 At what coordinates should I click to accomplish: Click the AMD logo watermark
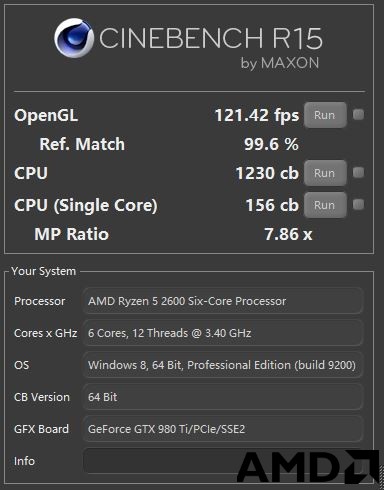308,466
